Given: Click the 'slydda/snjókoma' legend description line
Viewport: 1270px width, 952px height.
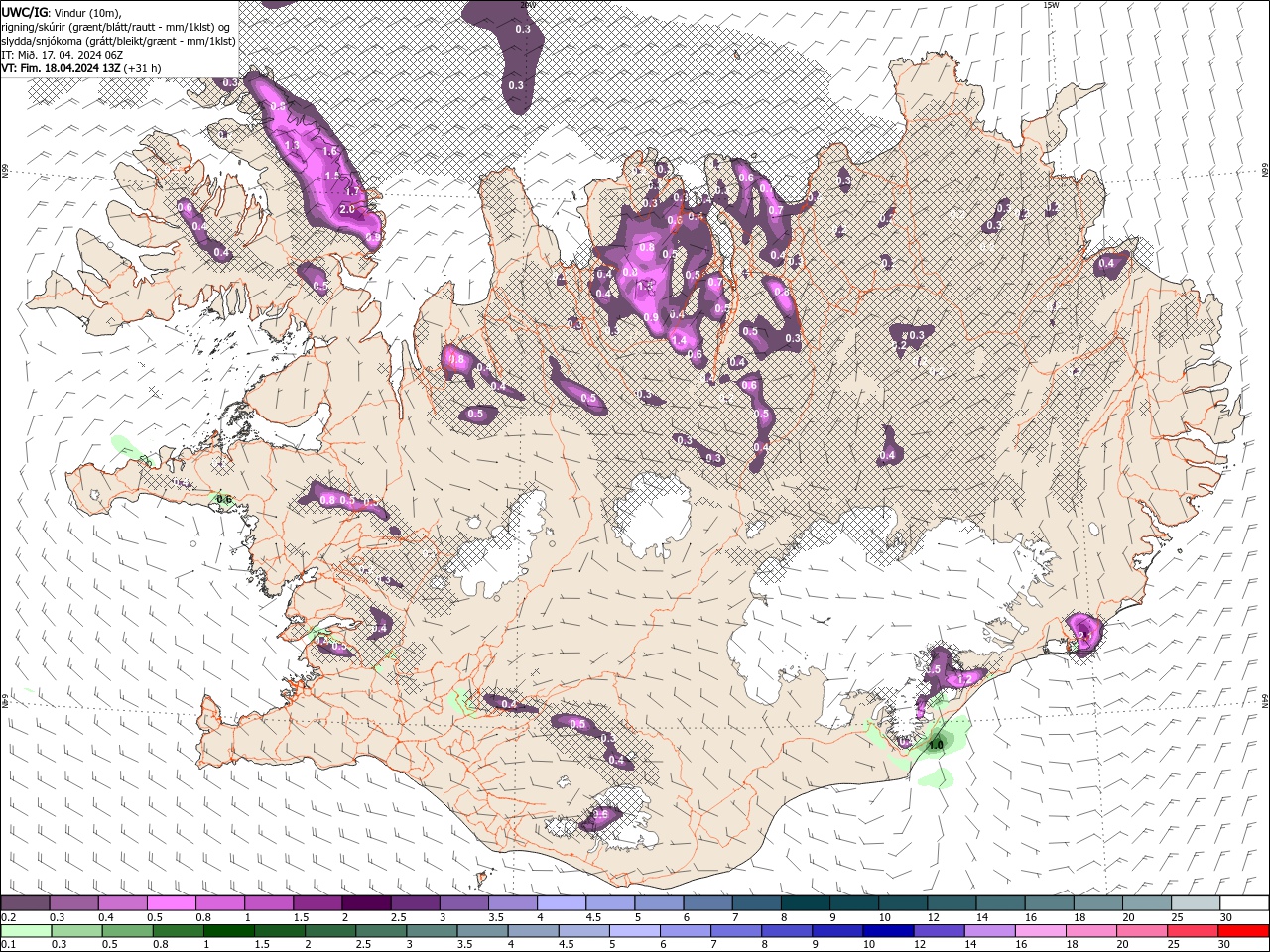Looking at the screenshot, I should (x=118, y=41).
